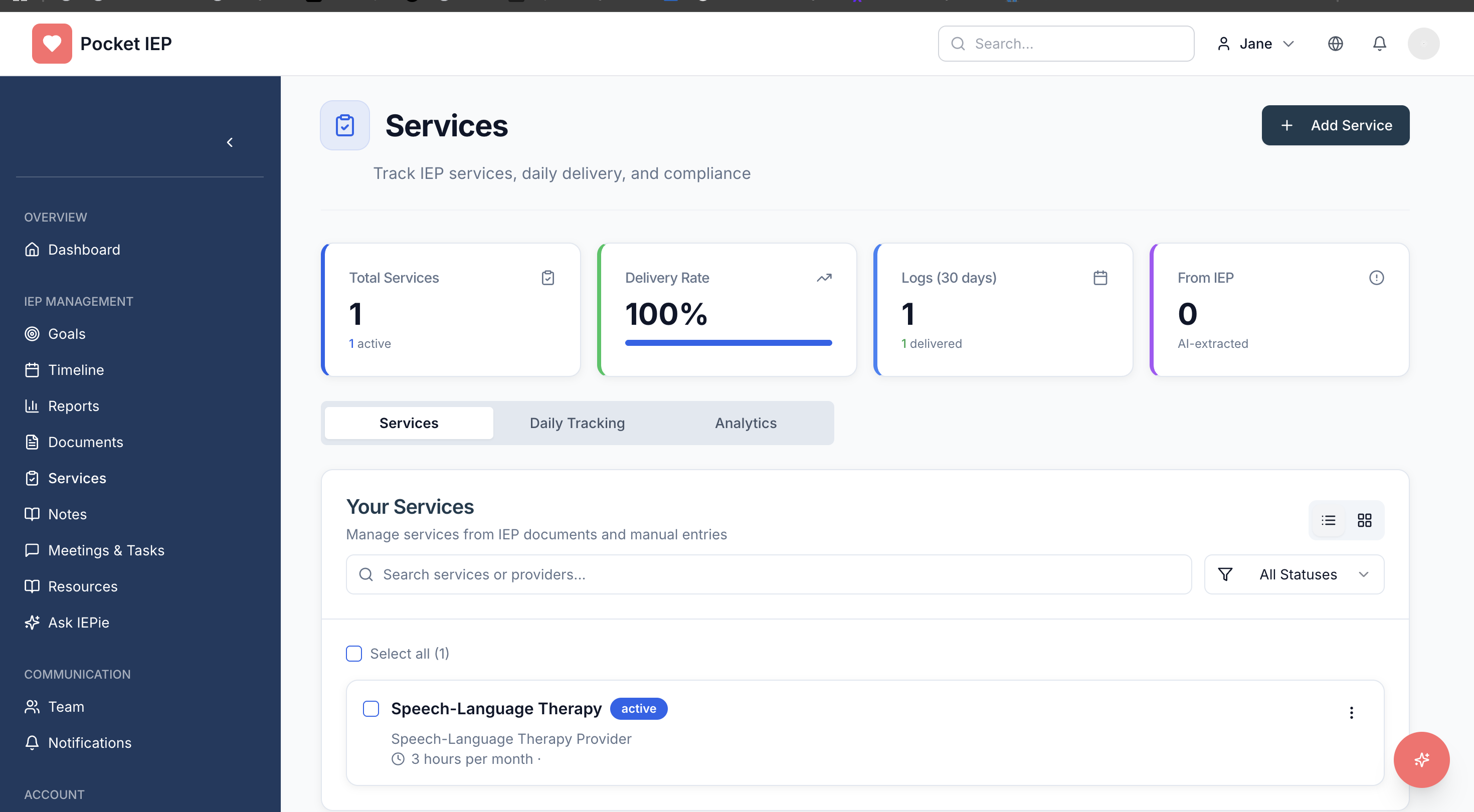The image size is (1474, 812).
Task: Switch to grid view layout icon
Action: click(x=1364, y=520)
